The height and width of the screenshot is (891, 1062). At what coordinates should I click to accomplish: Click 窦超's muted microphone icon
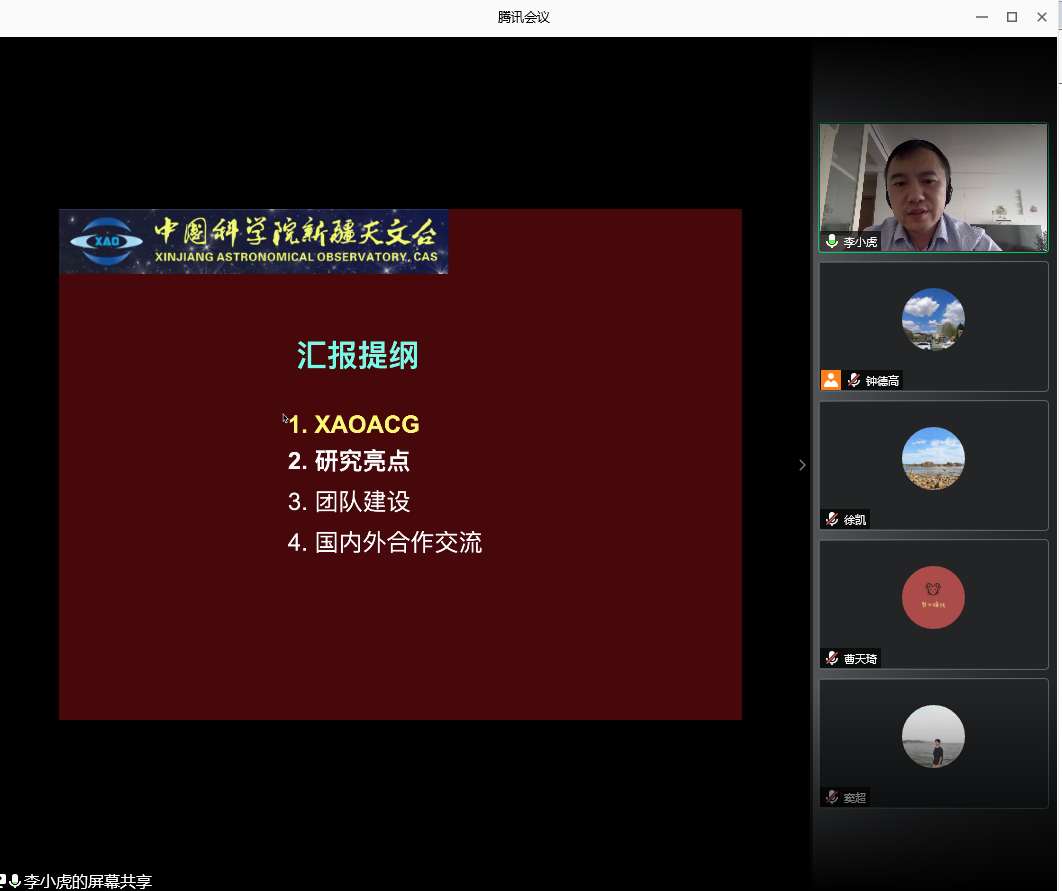pyautogui.click(x=831, y=797)
